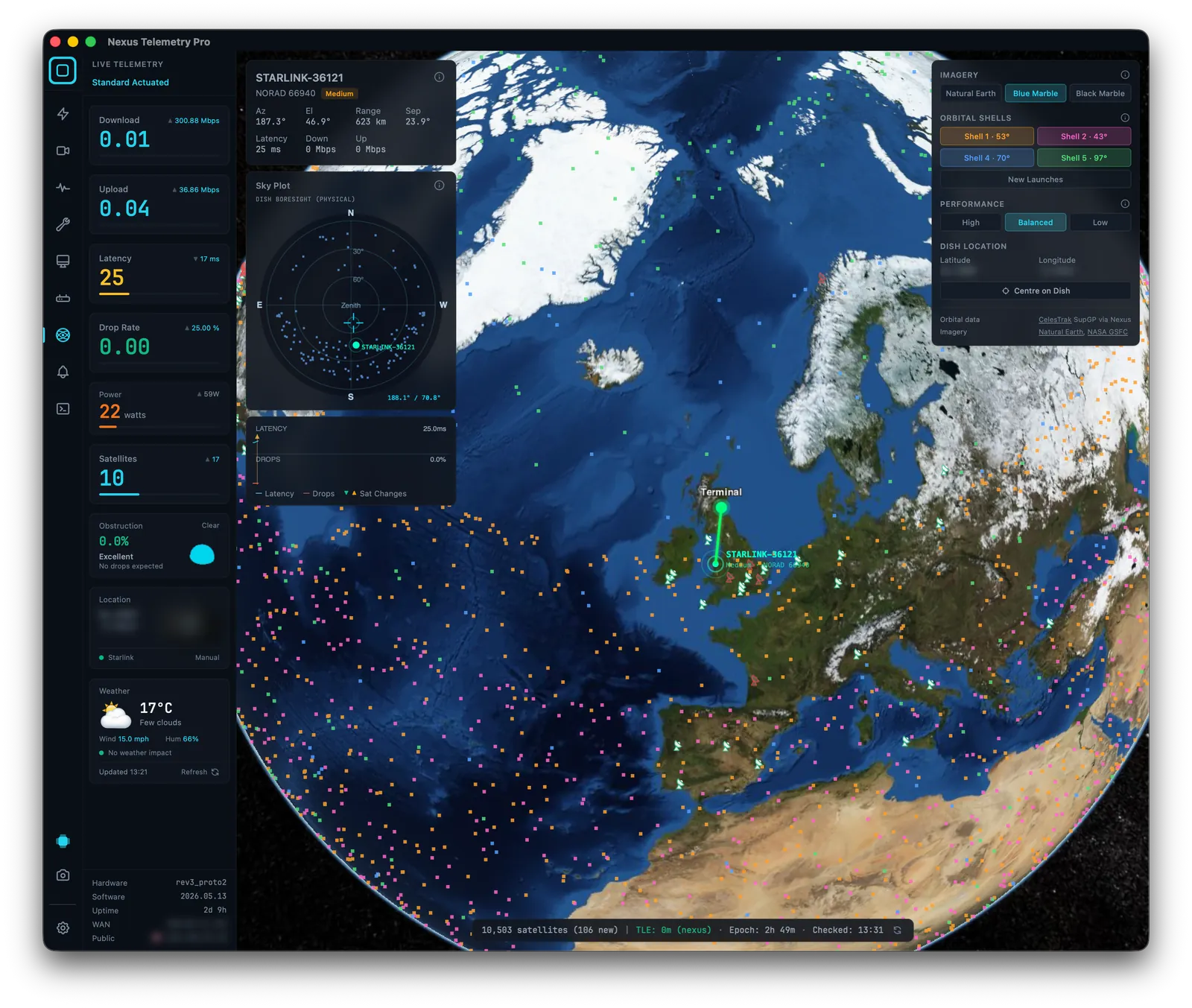The image size is (1192, 1008).
Task: Toggle orbital Shell 4 · 70°
Action: coord(986,158)
